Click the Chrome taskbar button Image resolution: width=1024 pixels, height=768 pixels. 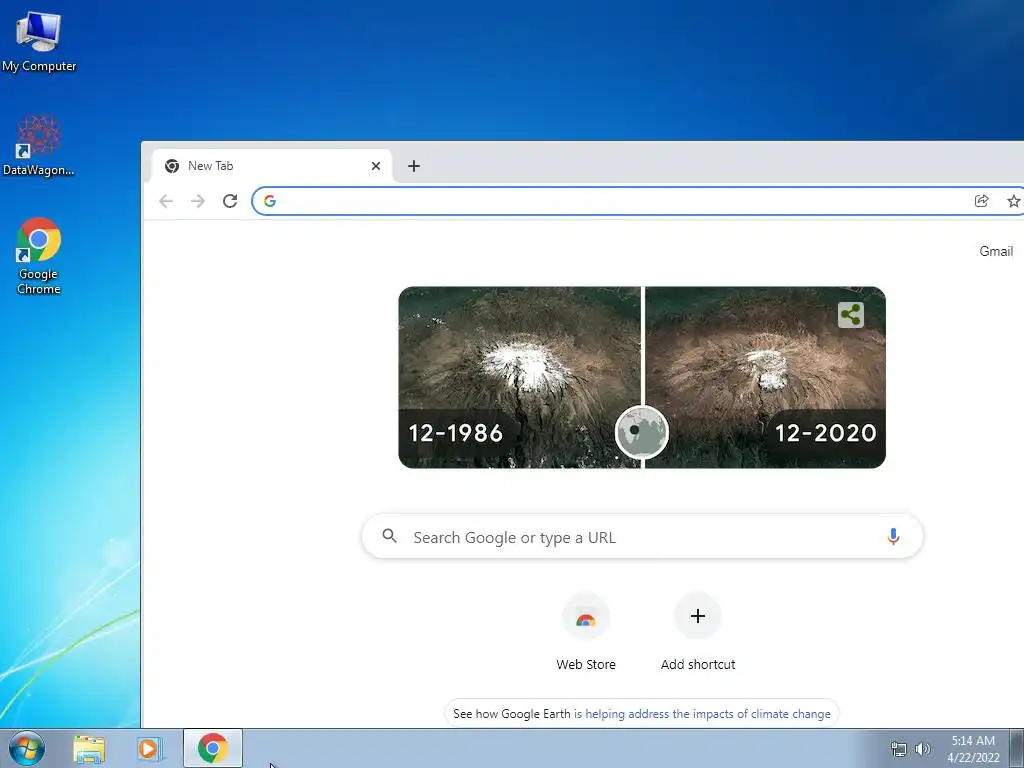[x=213, y=748]
